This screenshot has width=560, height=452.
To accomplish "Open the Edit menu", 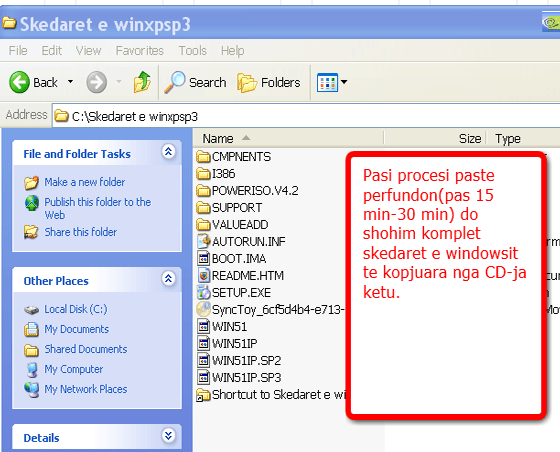I will point(51,50).
